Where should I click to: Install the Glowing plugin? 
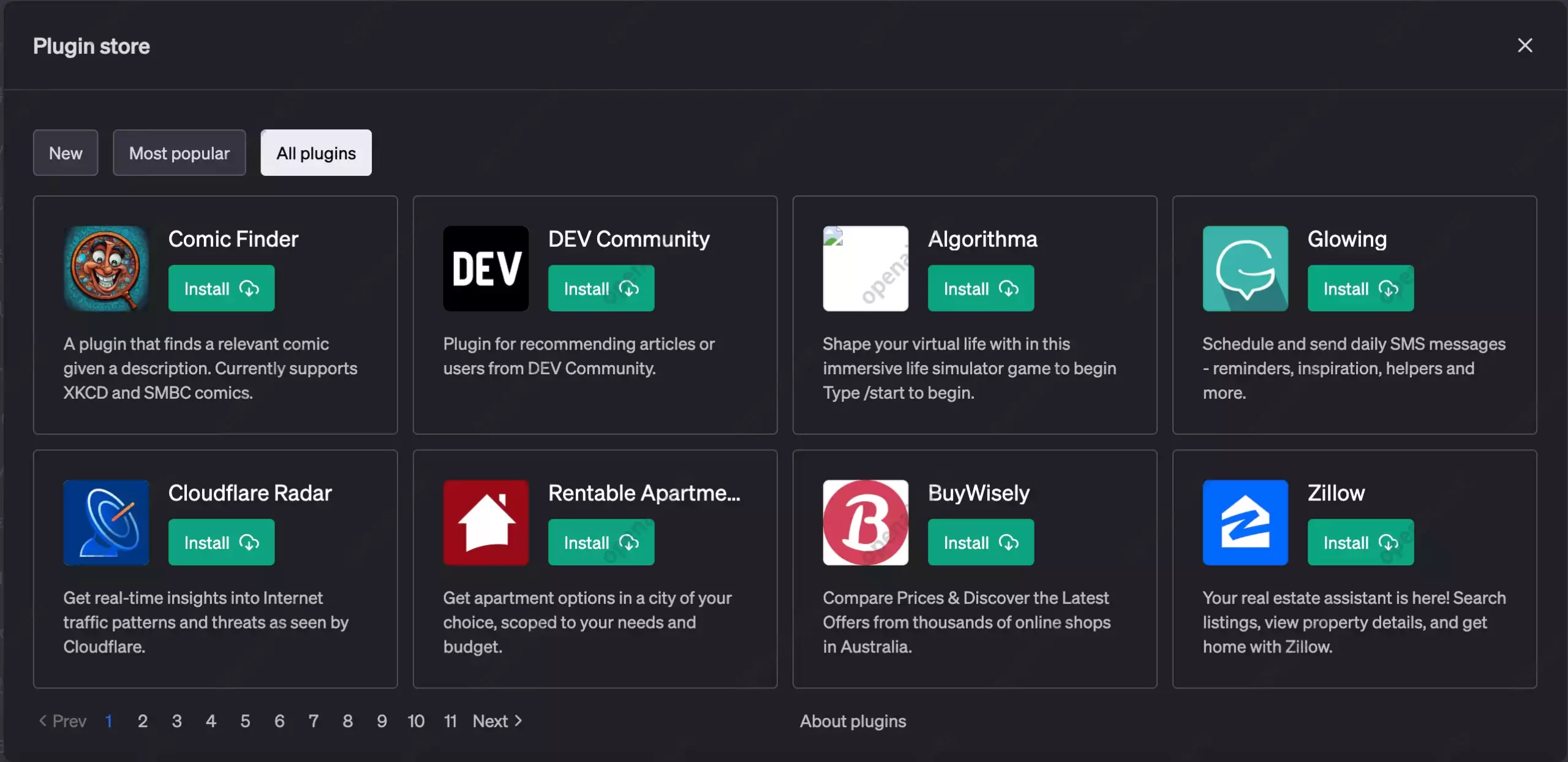tap(1360, 289)
